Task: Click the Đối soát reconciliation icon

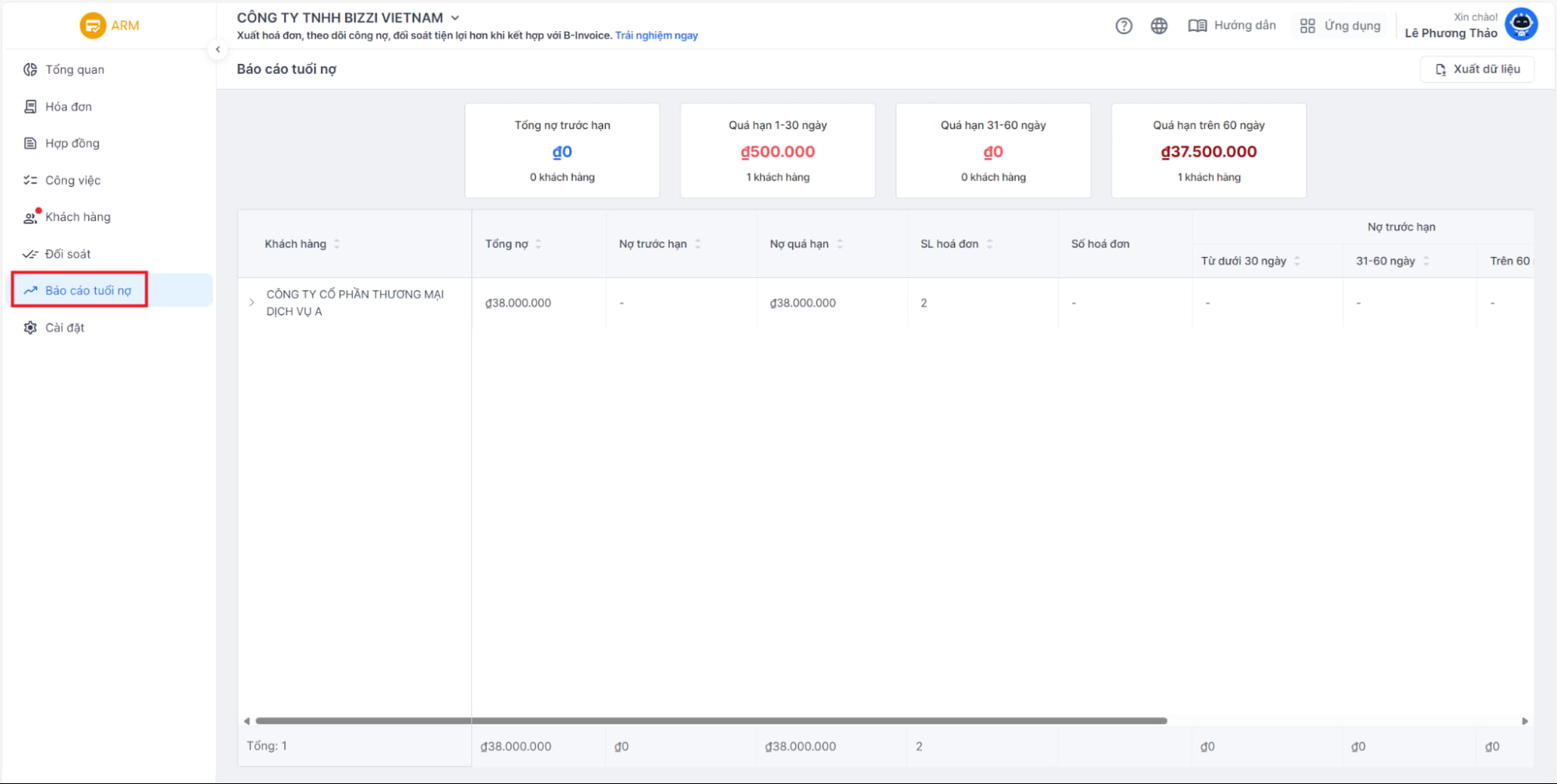Action: pos(30,254)
